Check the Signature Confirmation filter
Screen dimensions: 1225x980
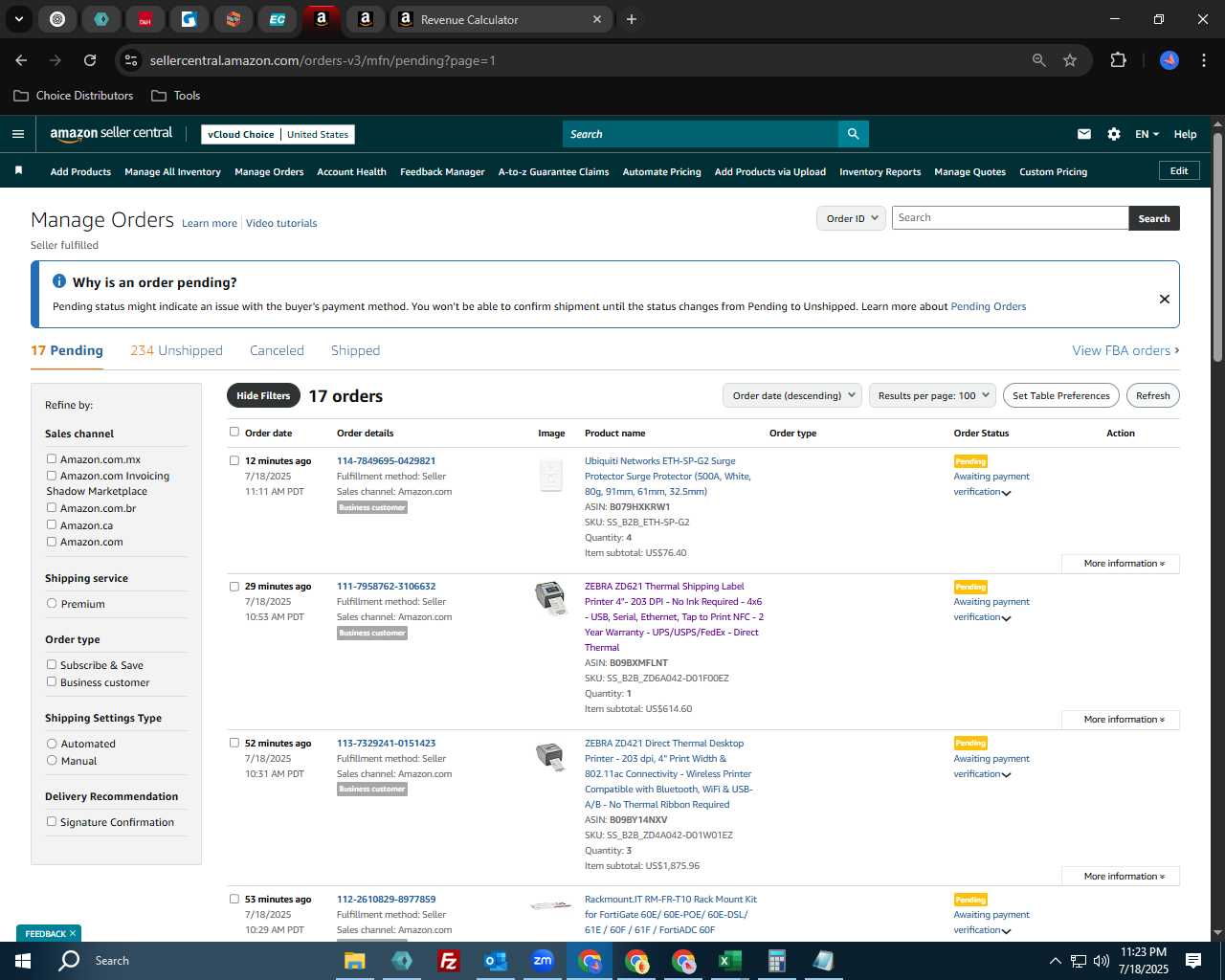pyautogui.click(x=52, y=821)
